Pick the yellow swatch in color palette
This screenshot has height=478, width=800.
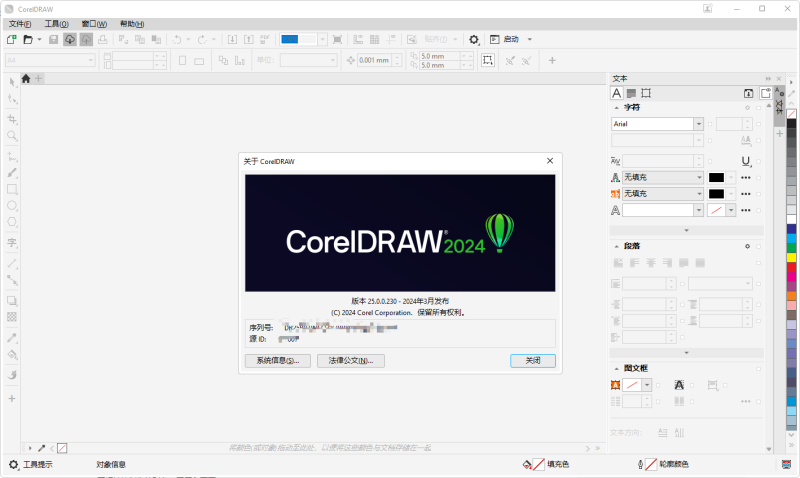pos(791,257)
